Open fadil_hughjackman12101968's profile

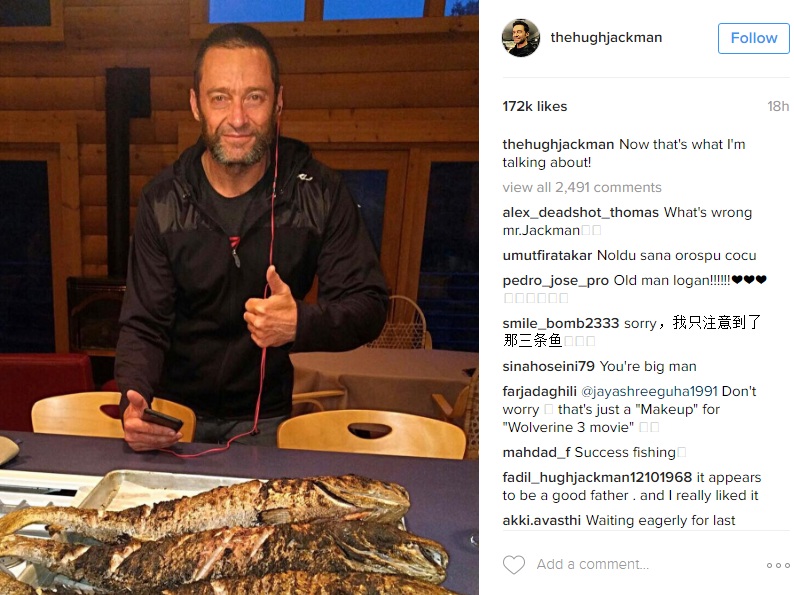coord(597,478)
